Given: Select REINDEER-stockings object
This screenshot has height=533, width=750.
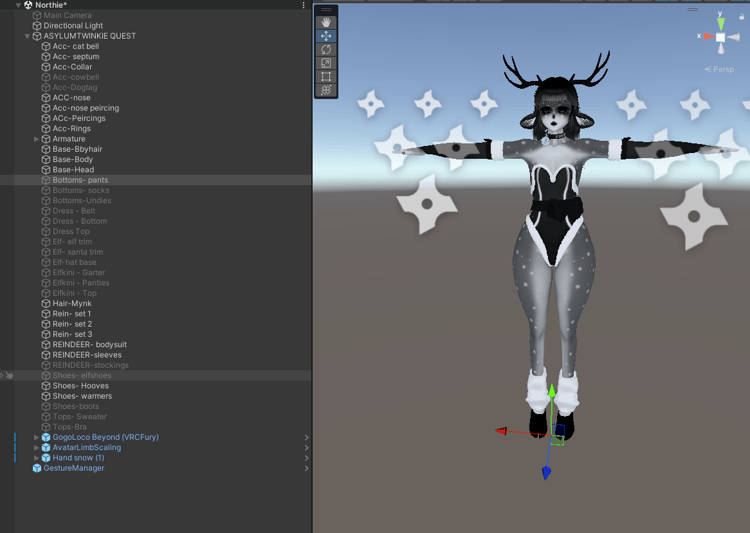Looking at the screenshot, I should coord(90,366).
